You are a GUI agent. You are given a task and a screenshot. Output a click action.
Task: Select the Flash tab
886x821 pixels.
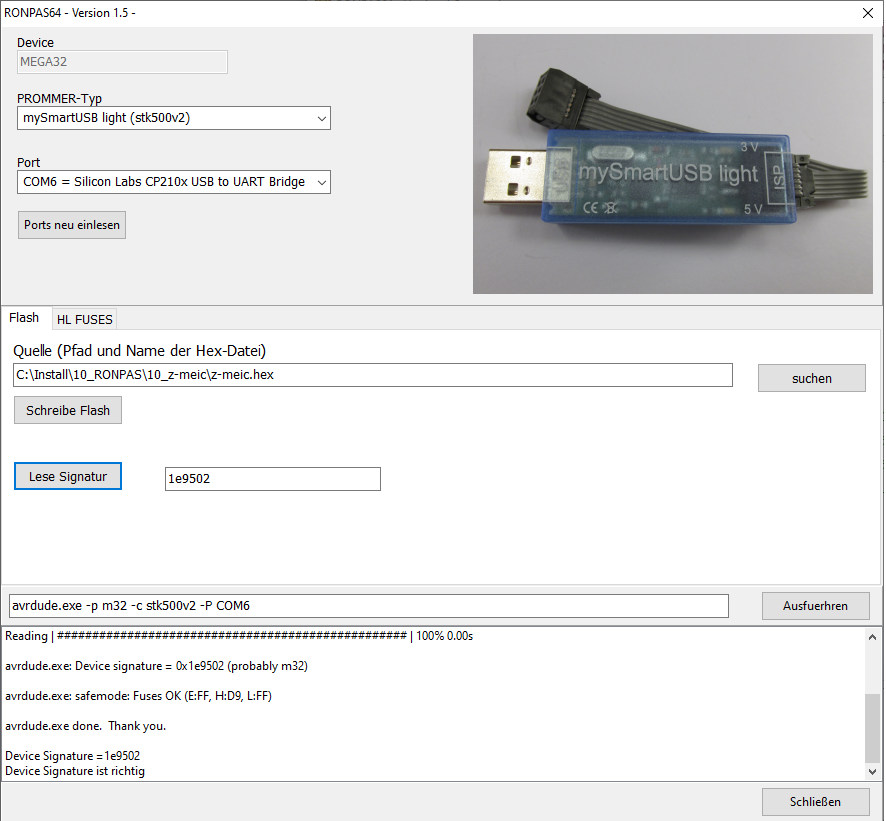click(24, 318)
